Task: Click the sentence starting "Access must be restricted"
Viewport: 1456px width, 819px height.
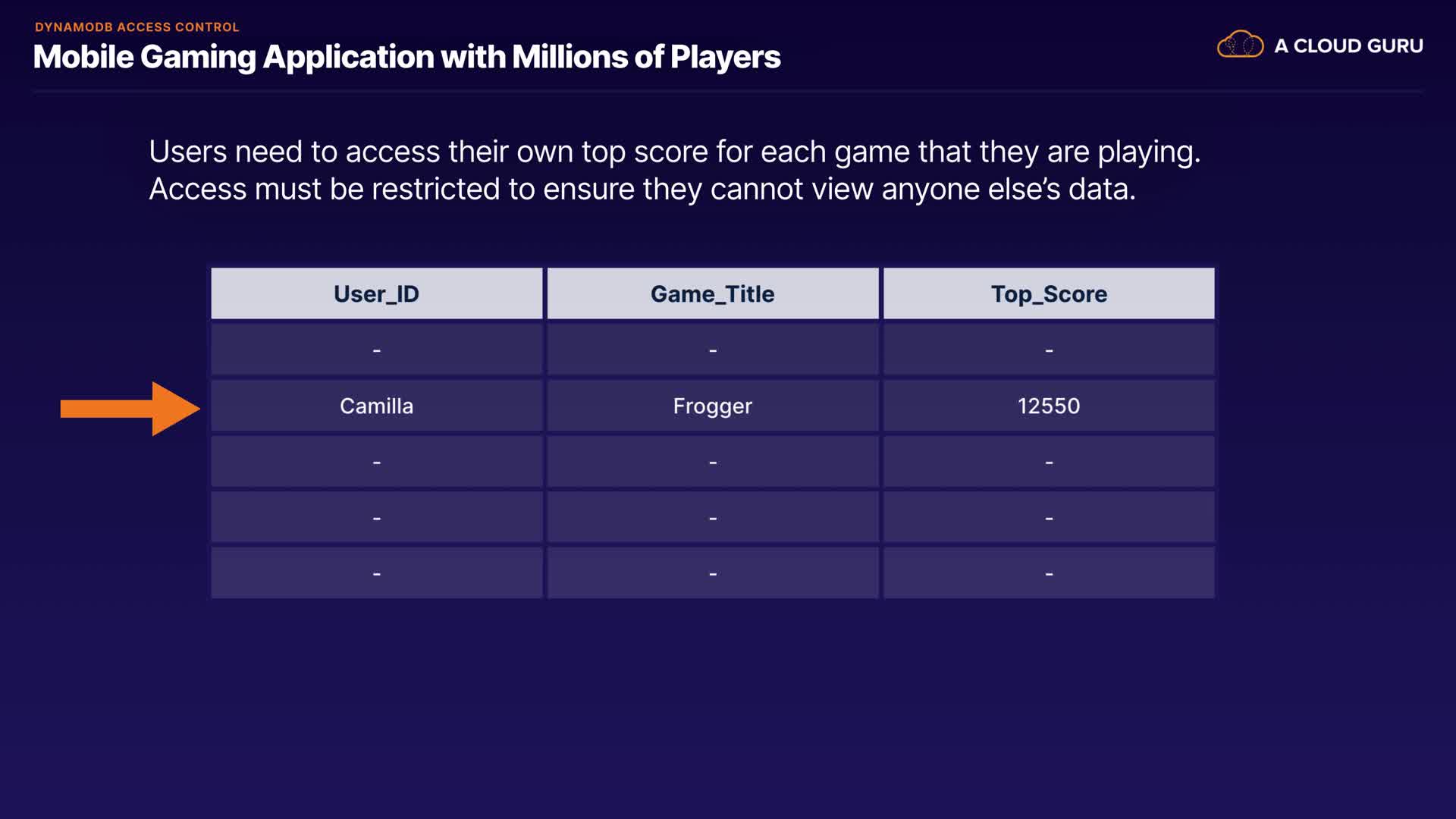Action: (642, 189)
